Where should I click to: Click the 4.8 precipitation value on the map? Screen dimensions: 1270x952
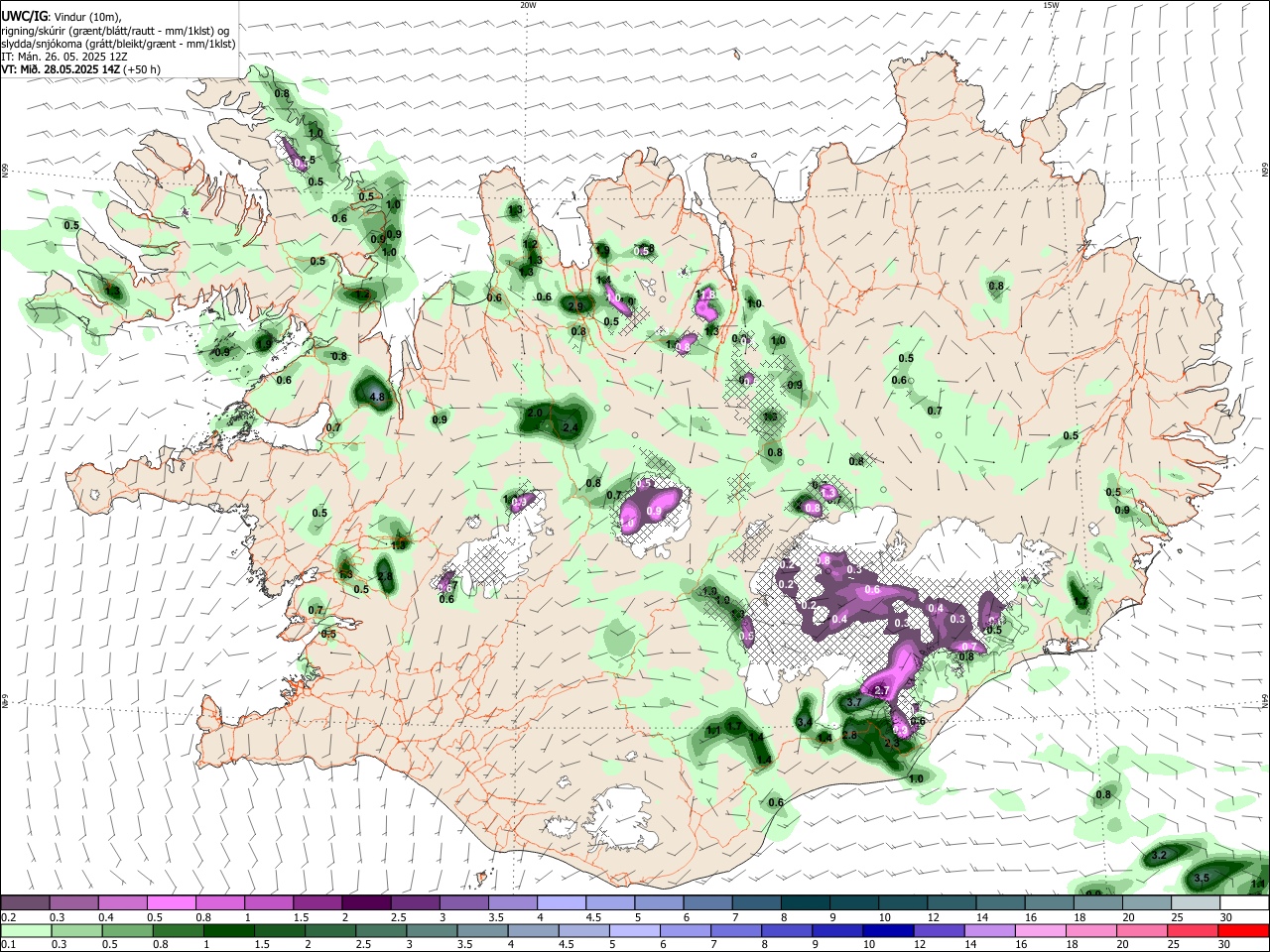pos(376,397)
